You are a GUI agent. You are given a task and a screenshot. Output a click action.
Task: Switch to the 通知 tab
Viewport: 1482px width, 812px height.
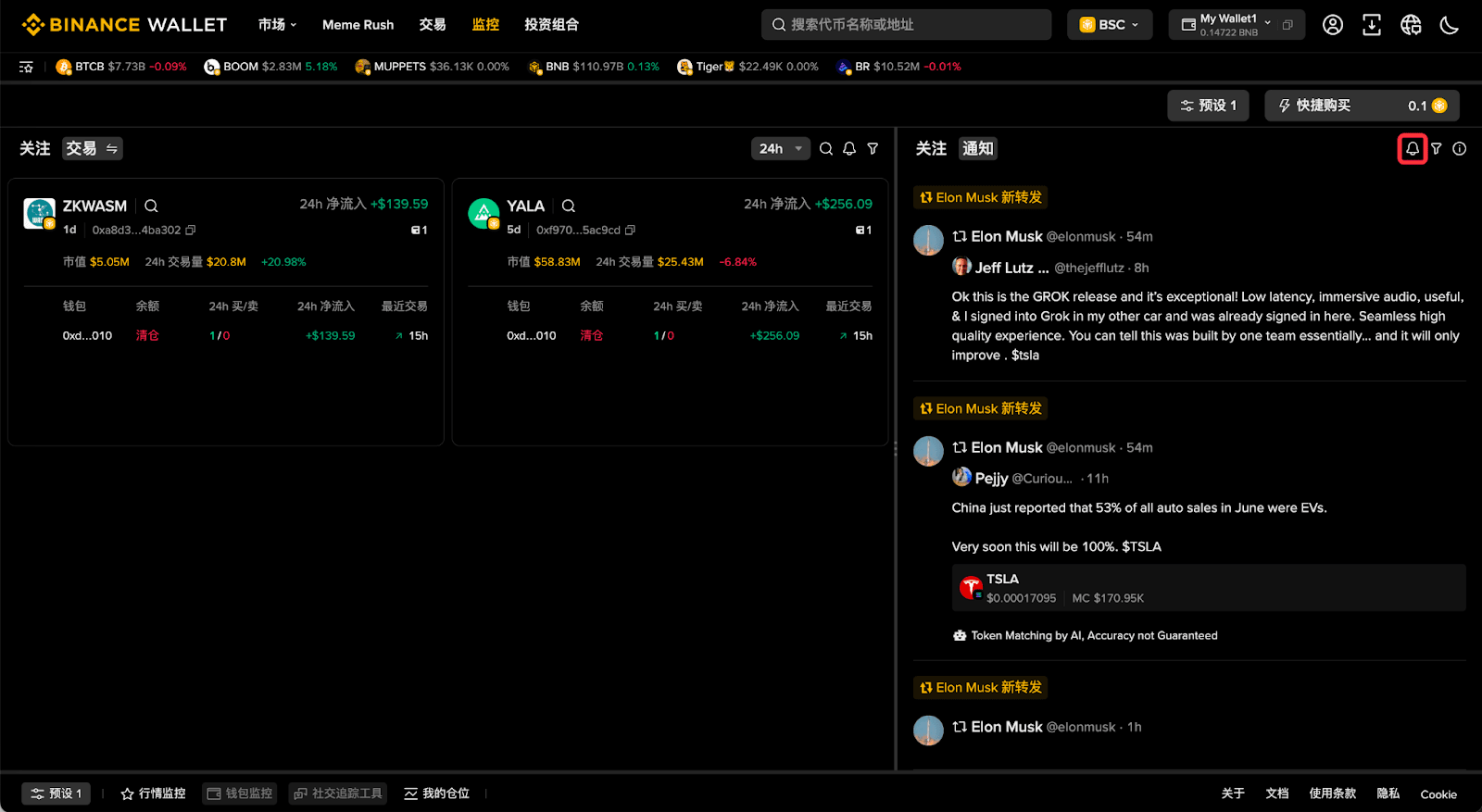[x=978, y=148]
